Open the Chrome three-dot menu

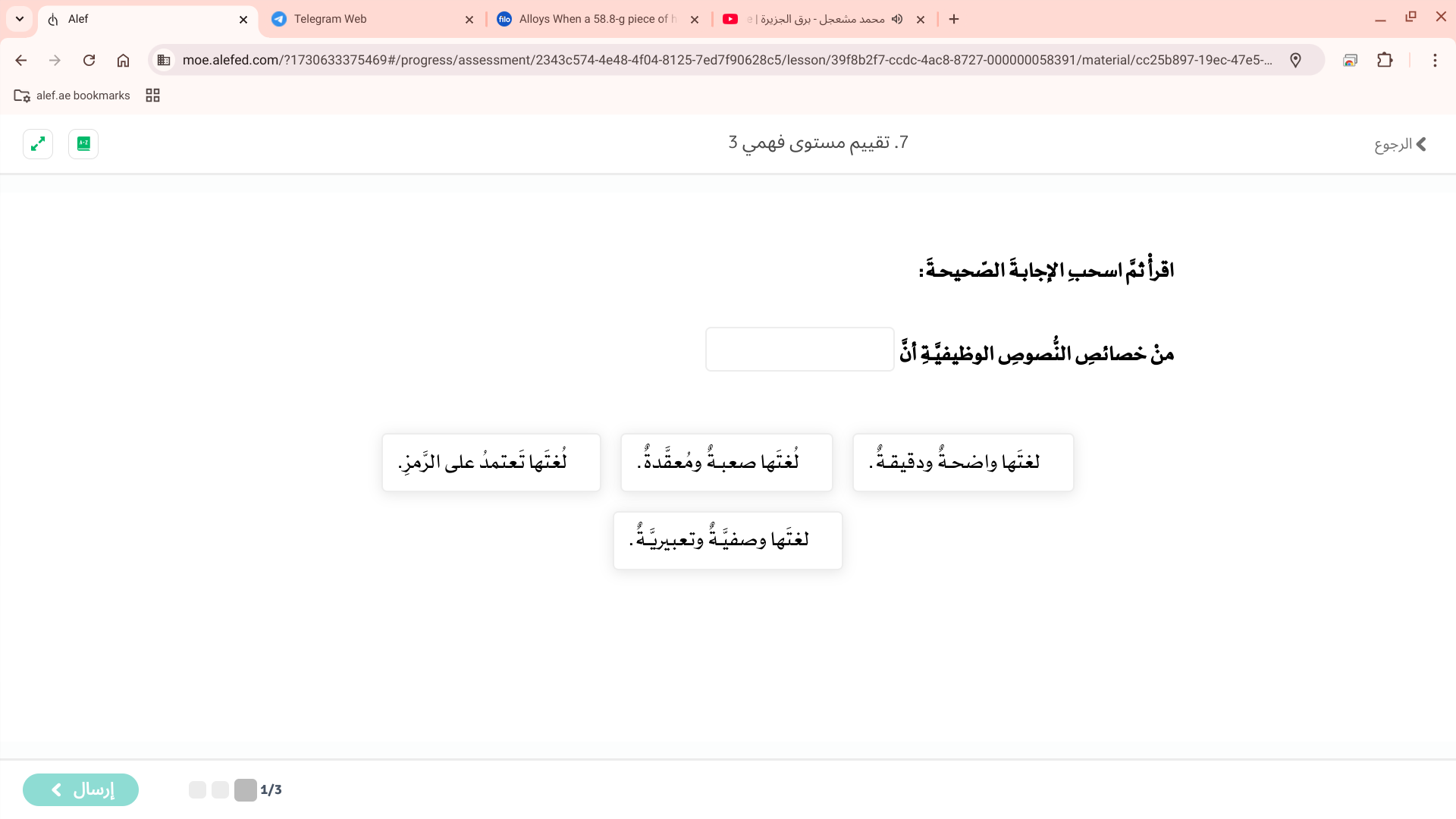[x=1435, y=60]
